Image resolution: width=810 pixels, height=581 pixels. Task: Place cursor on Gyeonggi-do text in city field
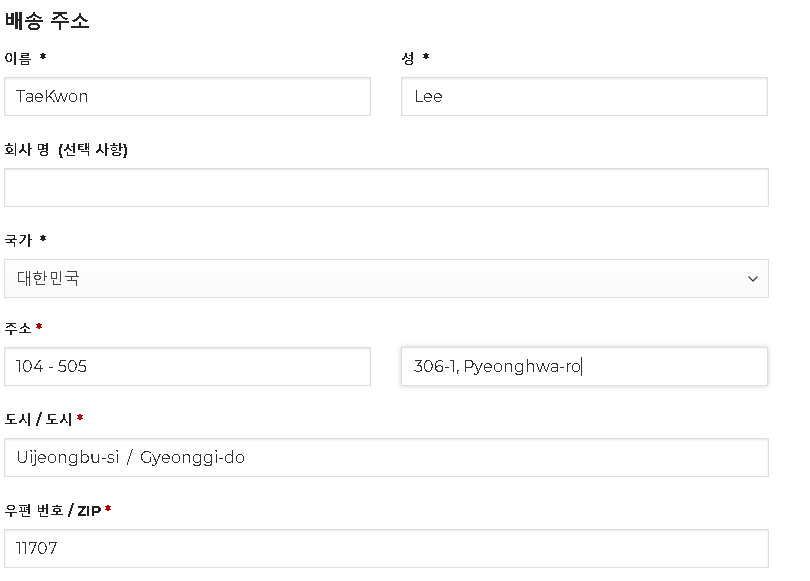tap(192, 458)
